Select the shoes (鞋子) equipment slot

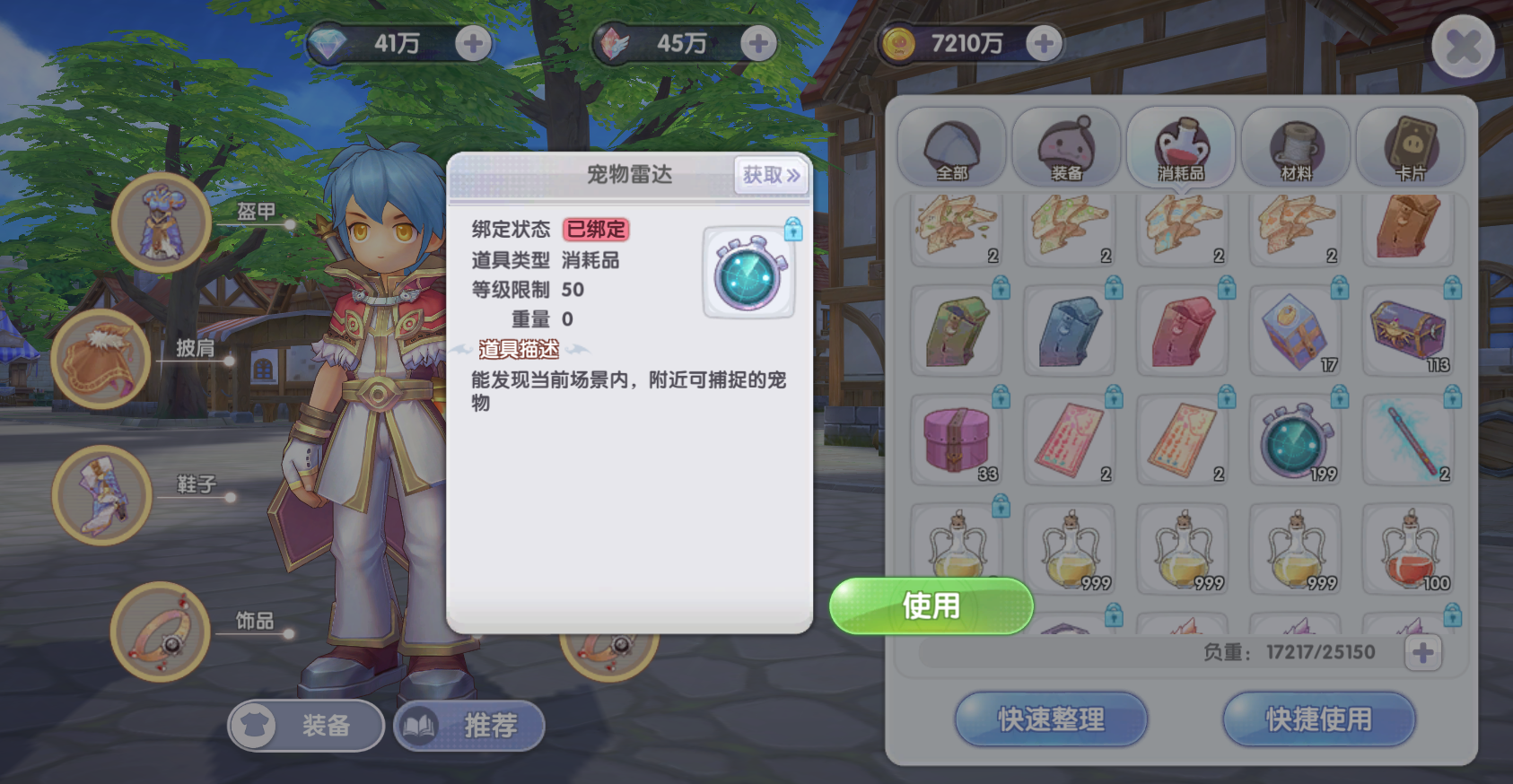pyautogui.click(x=101, y=495)
